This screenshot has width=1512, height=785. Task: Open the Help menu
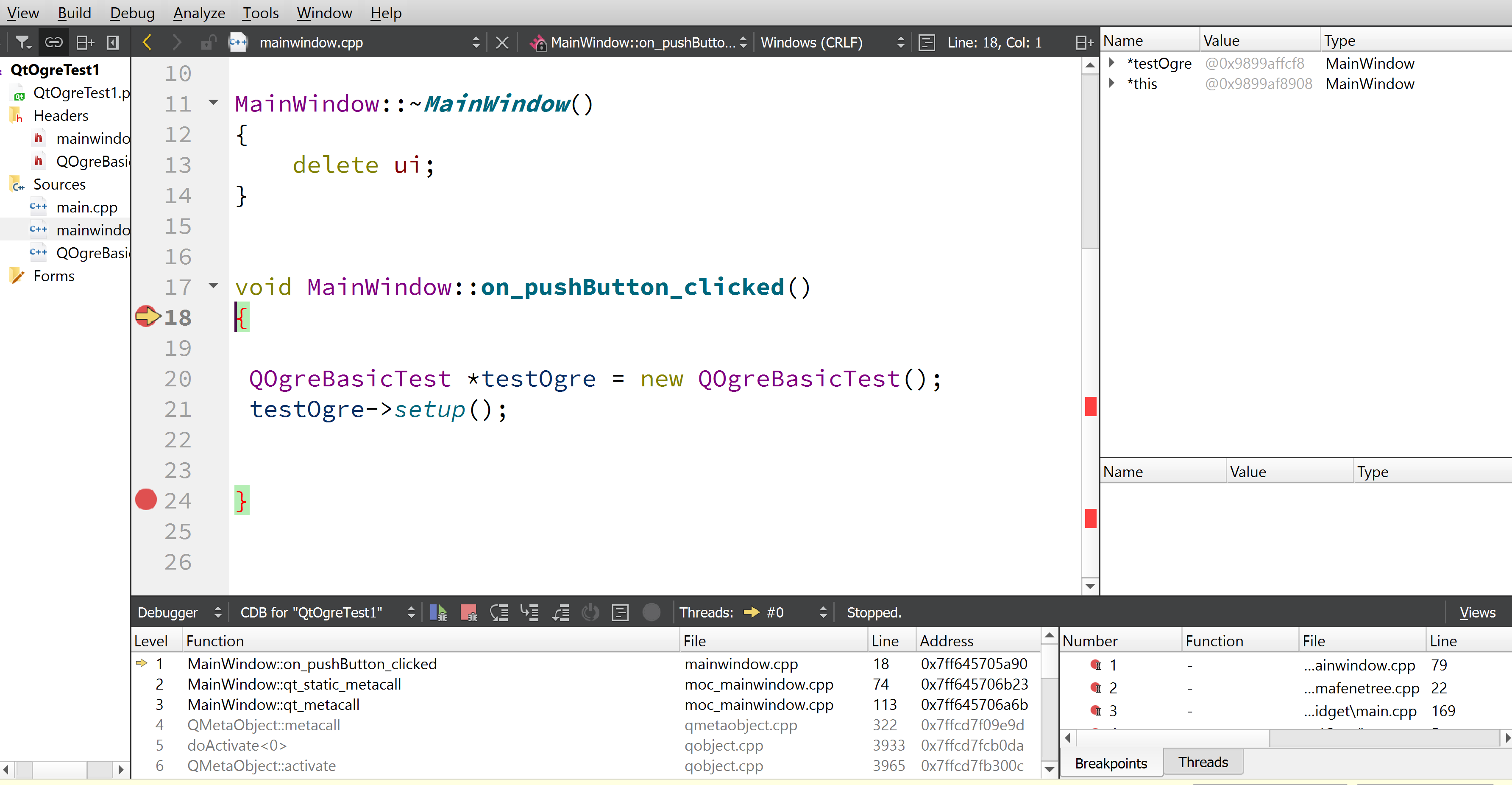(x=386, y=13)
